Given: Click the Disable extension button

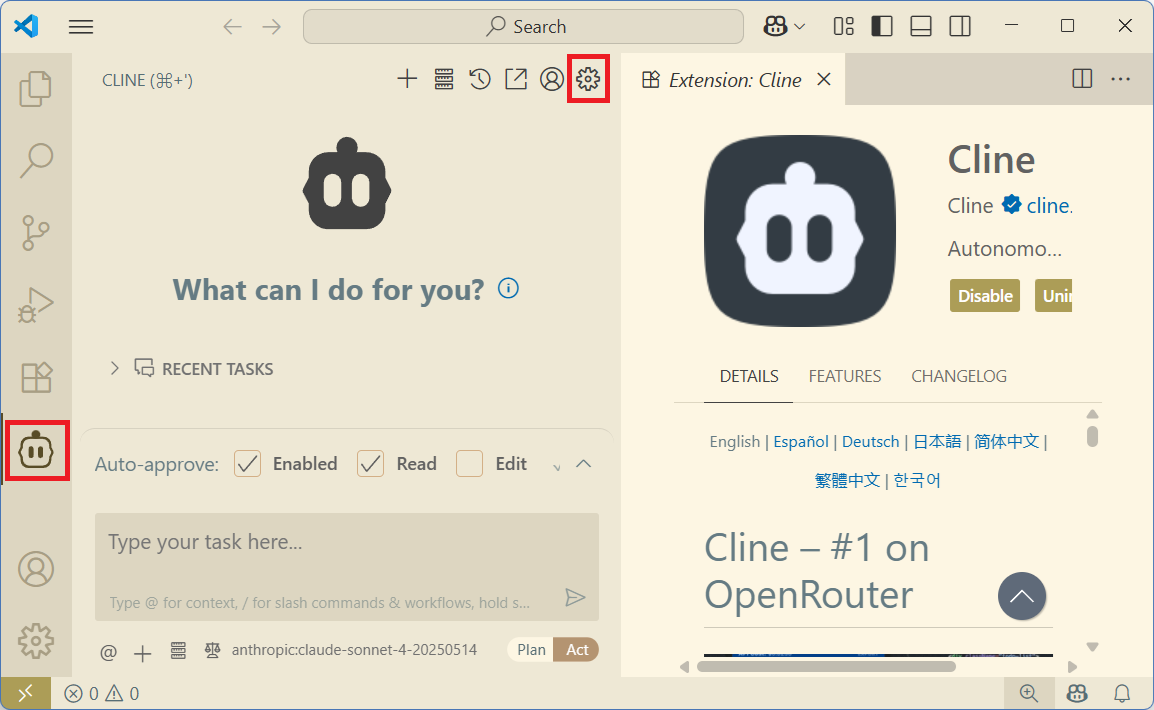Looking at the screenshot, I should pyautogui.click(x=985, y=296).
